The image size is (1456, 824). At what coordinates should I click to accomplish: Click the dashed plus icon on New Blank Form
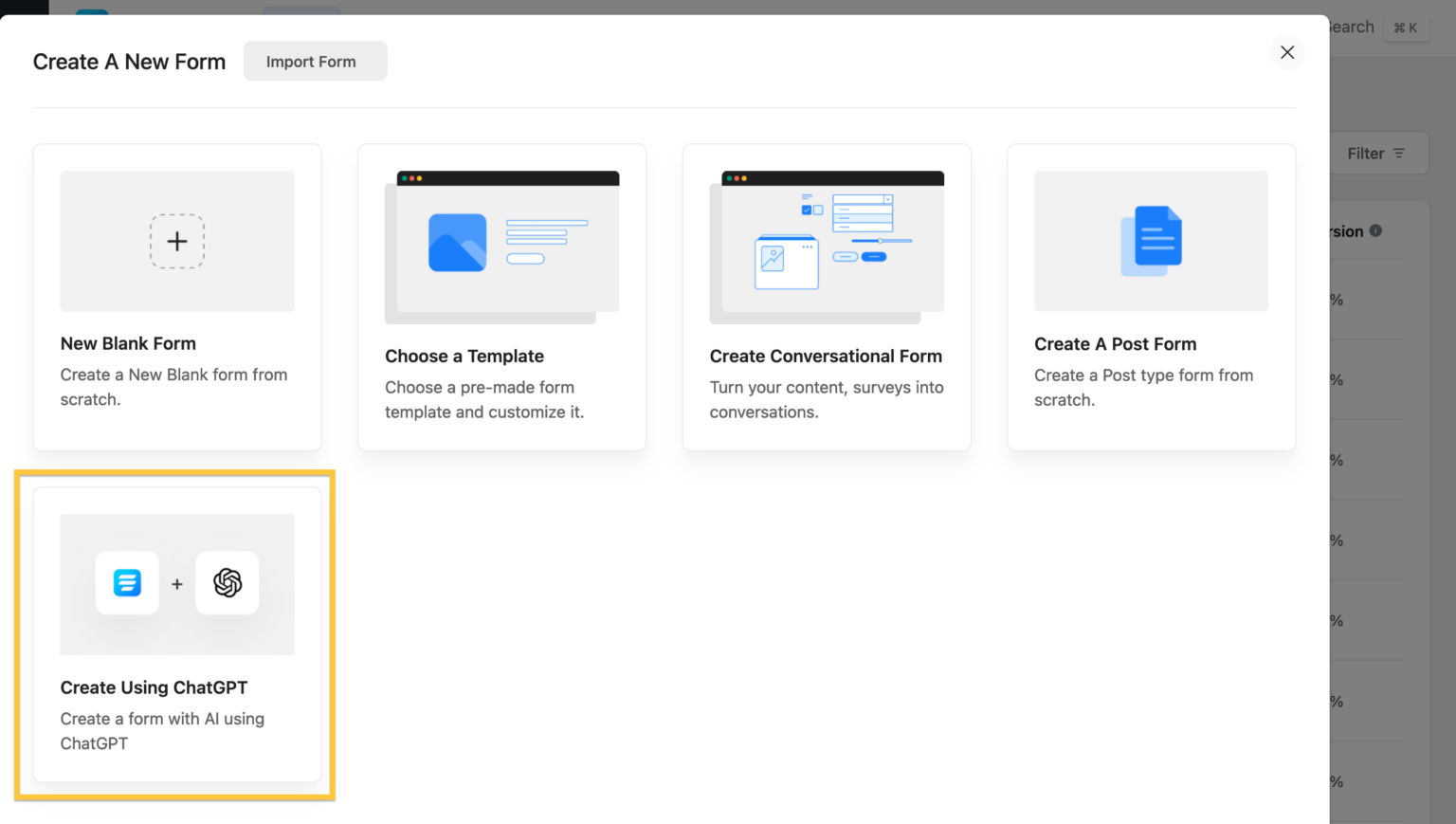176,241
